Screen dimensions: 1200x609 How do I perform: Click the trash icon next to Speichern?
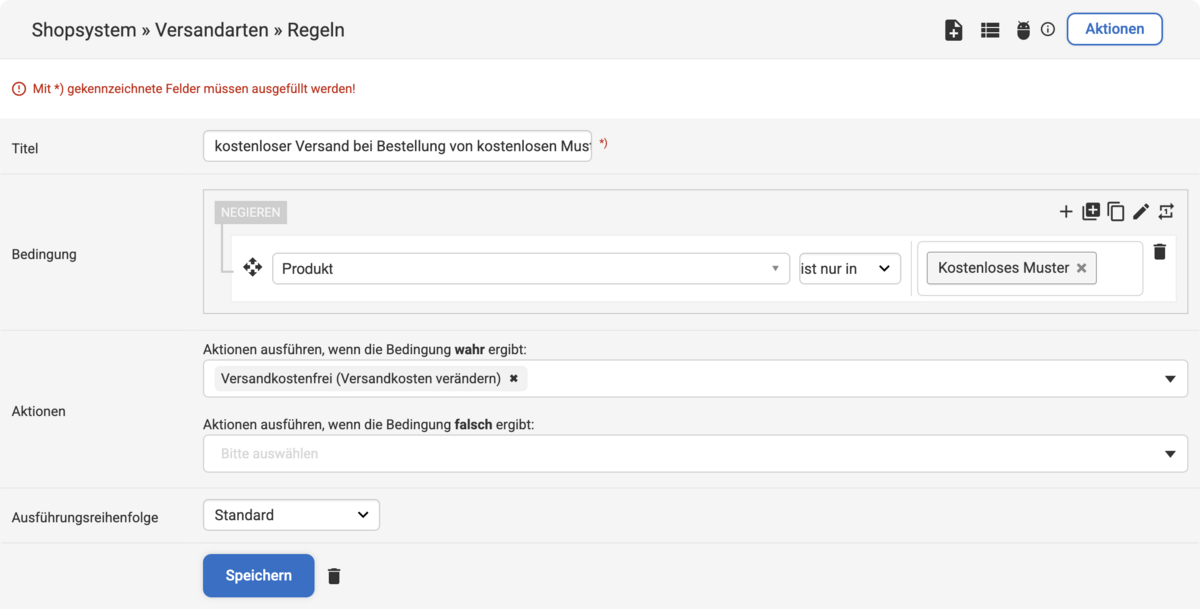tap(334, 576)
